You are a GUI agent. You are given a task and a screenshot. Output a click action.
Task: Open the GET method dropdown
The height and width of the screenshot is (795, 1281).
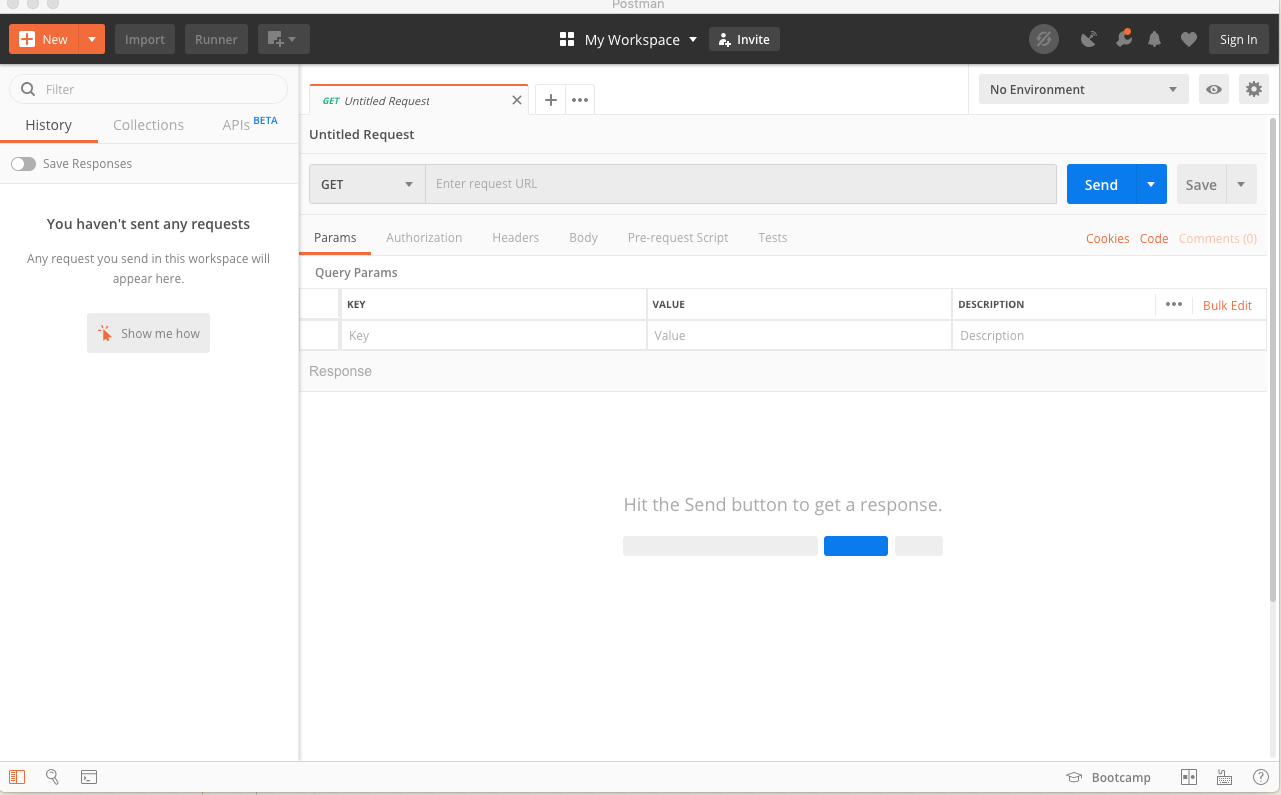(367, 184)
